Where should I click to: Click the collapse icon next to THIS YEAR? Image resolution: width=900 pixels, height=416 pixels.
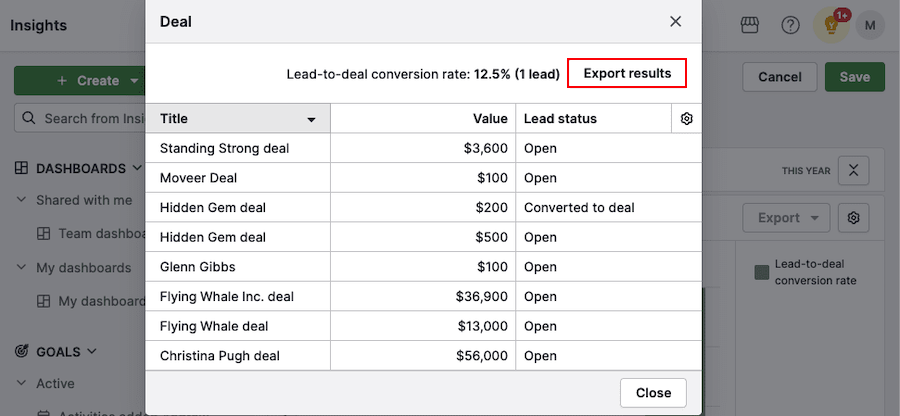[x=853, y=171]
